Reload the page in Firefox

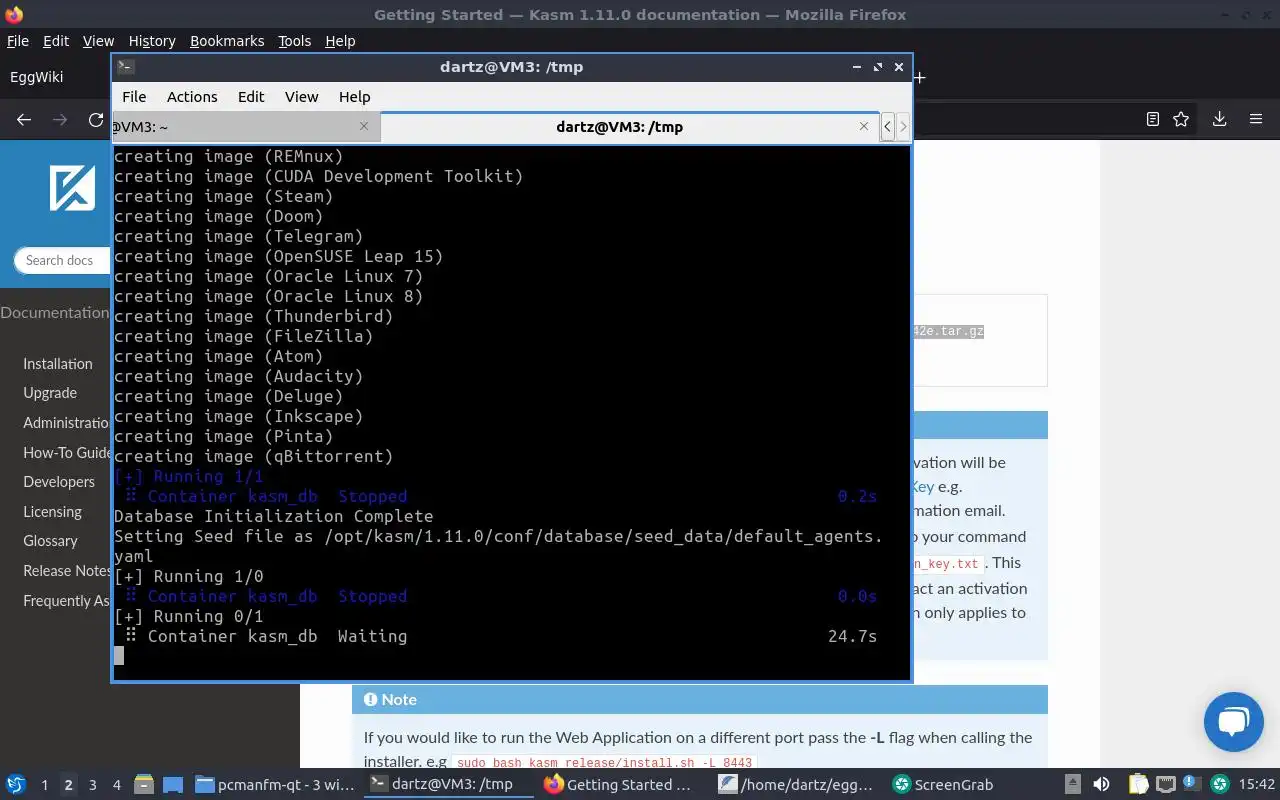pyautogui.click(x=96, y=119)
